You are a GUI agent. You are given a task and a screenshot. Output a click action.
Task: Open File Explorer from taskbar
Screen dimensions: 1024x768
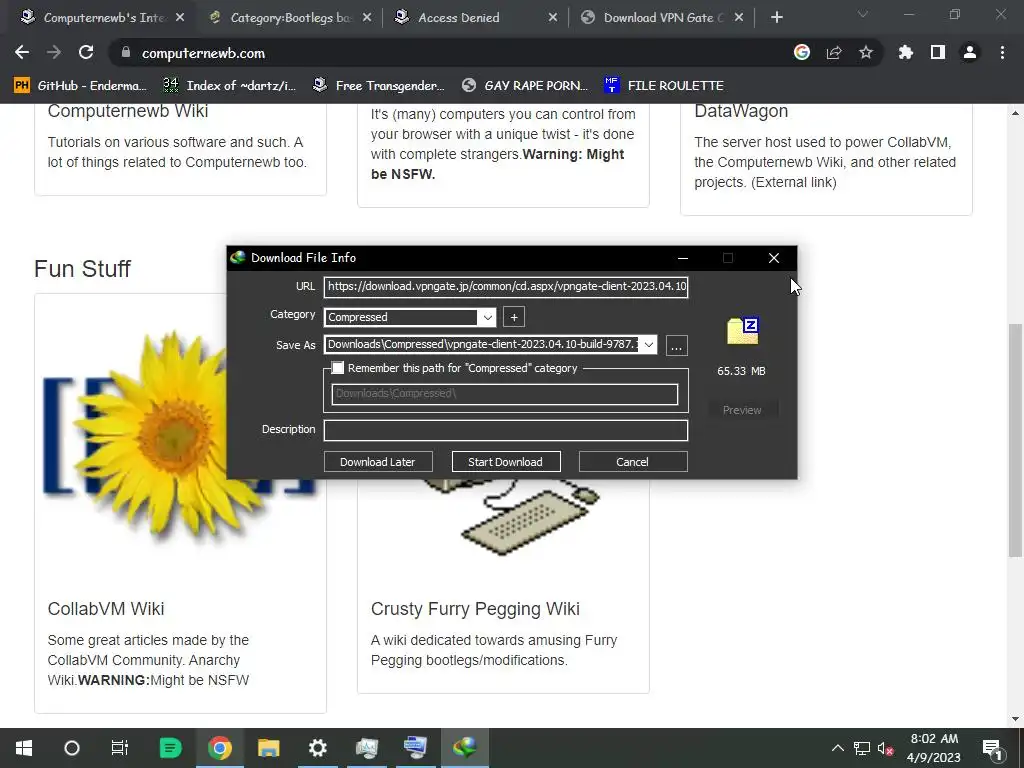(268, 748)
